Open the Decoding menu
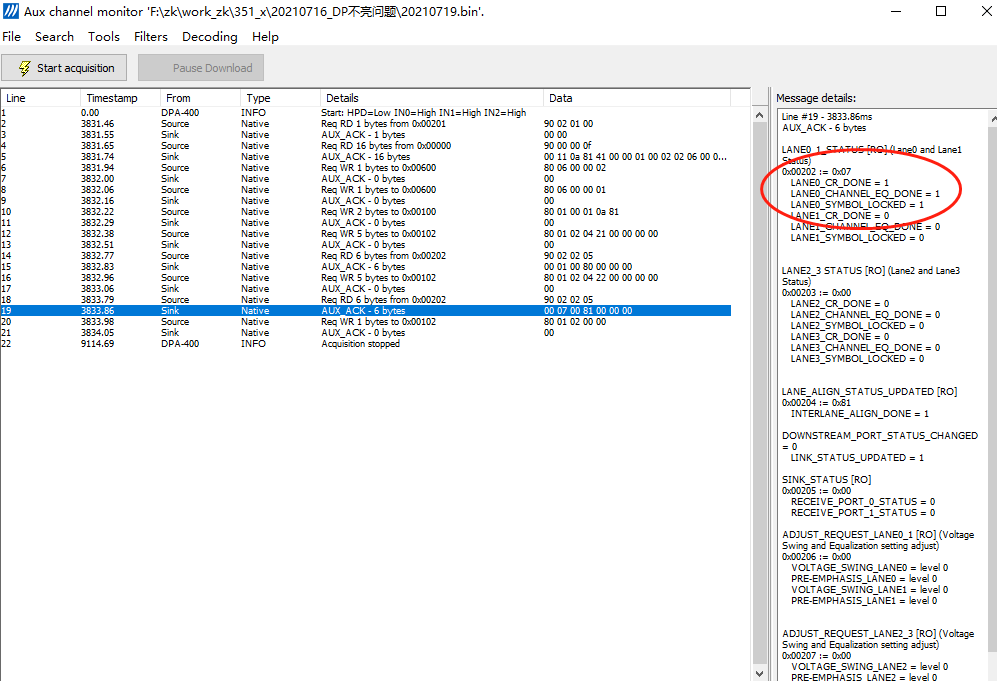Screen dimensions: 997x681 point(209,37)
